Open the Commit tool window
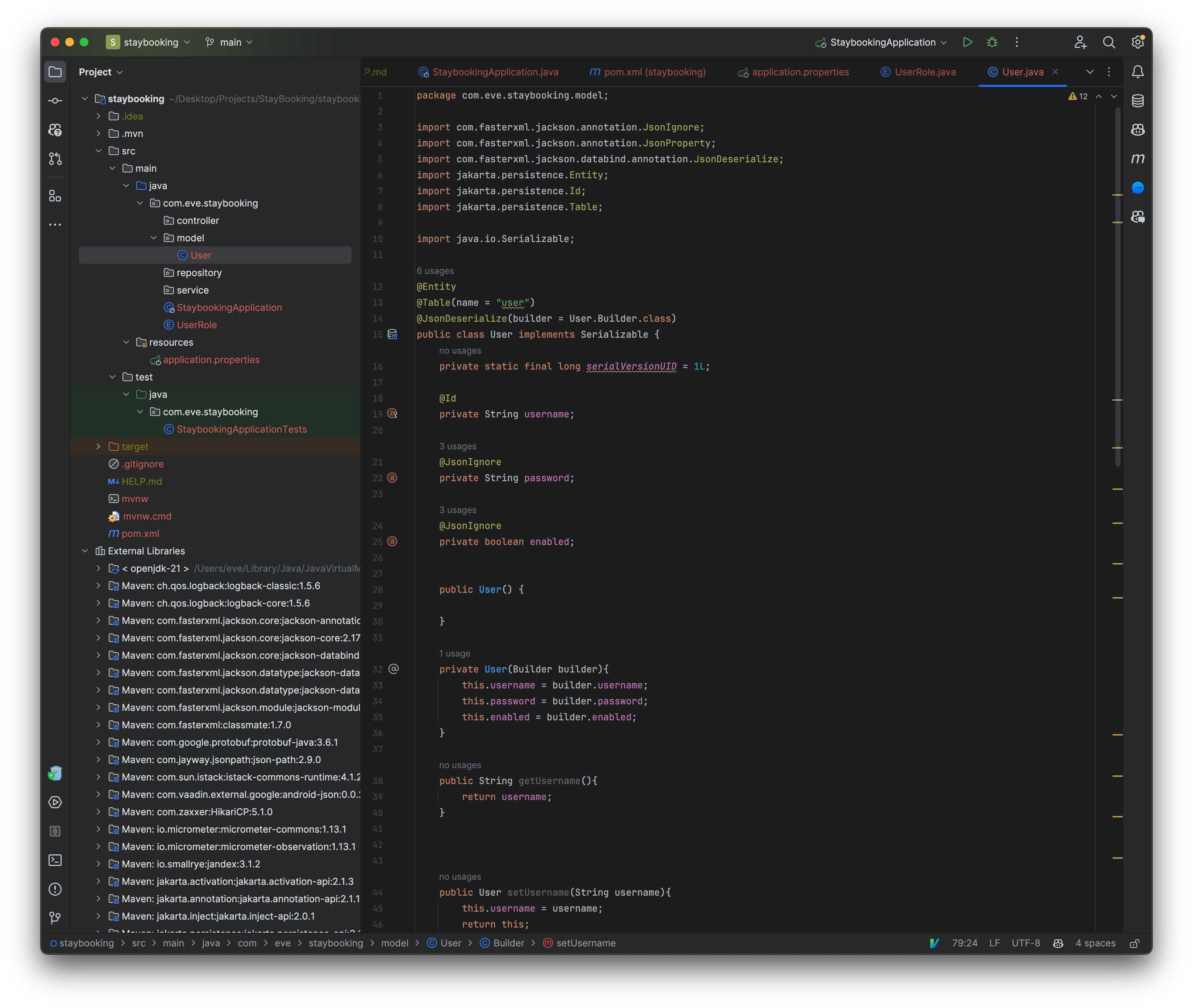 pos(55,100)
